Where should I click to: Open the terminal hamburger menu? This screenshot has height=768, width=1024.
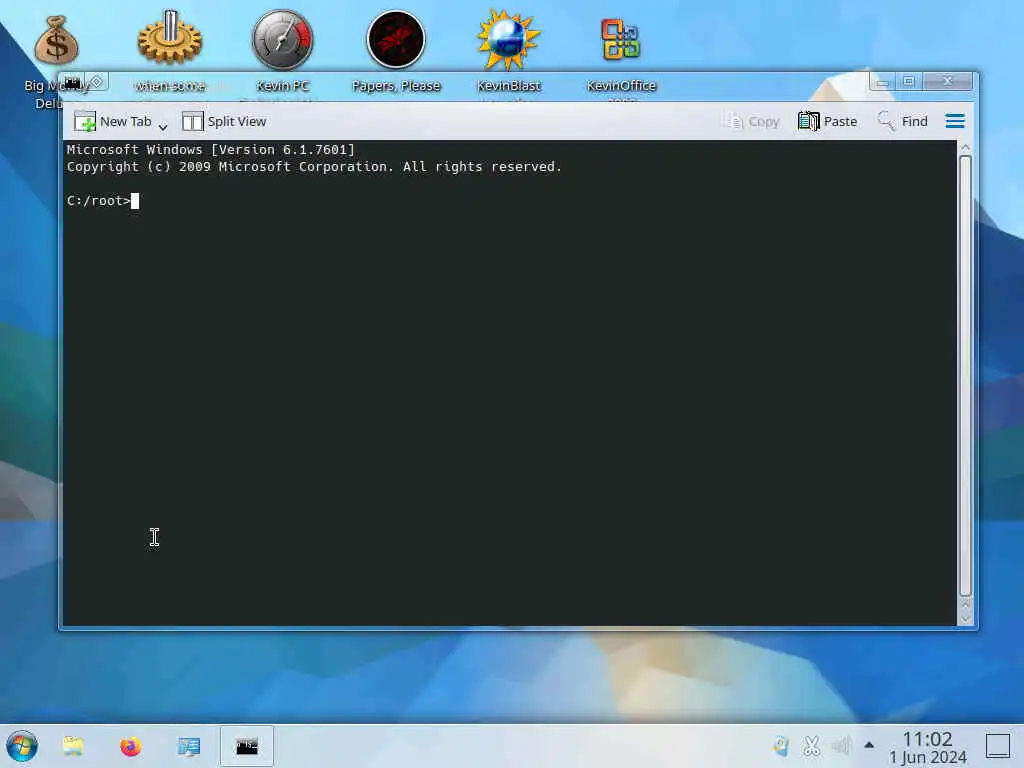955,121
